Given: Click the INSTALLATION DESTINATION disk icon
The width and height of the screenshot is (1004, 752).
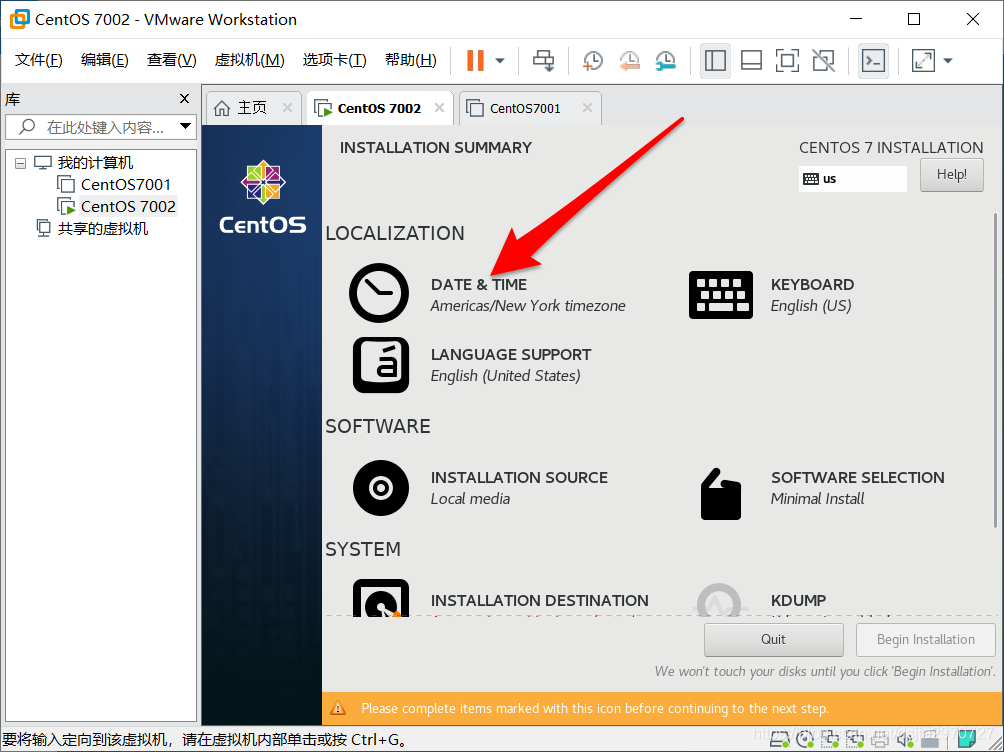Looking at the screenshot, I should tap(381, 598).
